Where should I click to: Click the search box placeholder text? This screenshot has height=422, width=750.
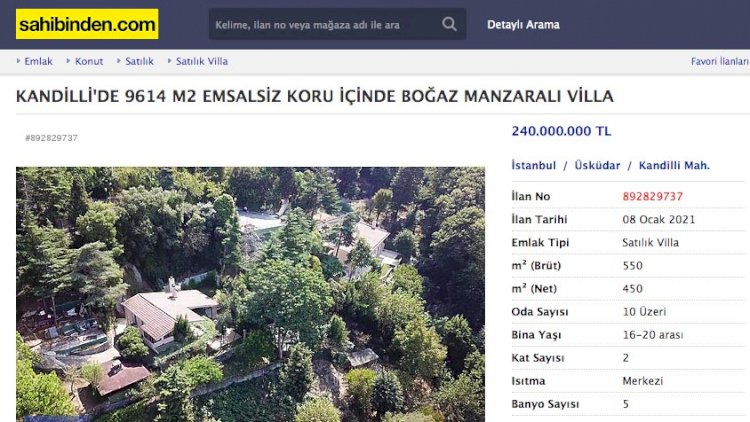click(307, 25)
